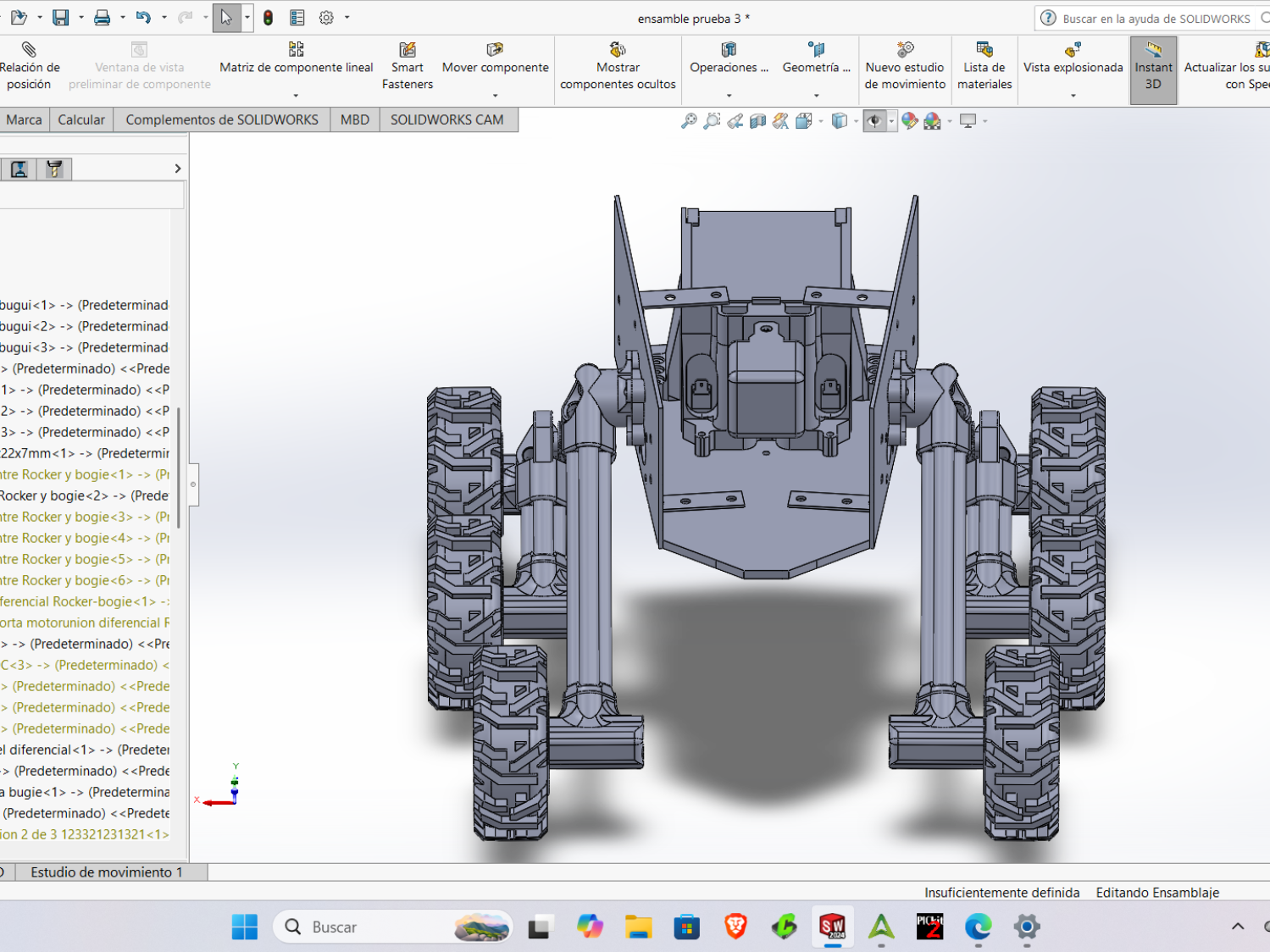Viewport: 1270px width, 952px height.
Task: Click the Smart Fasteners tool
Action: coord(408,66)
